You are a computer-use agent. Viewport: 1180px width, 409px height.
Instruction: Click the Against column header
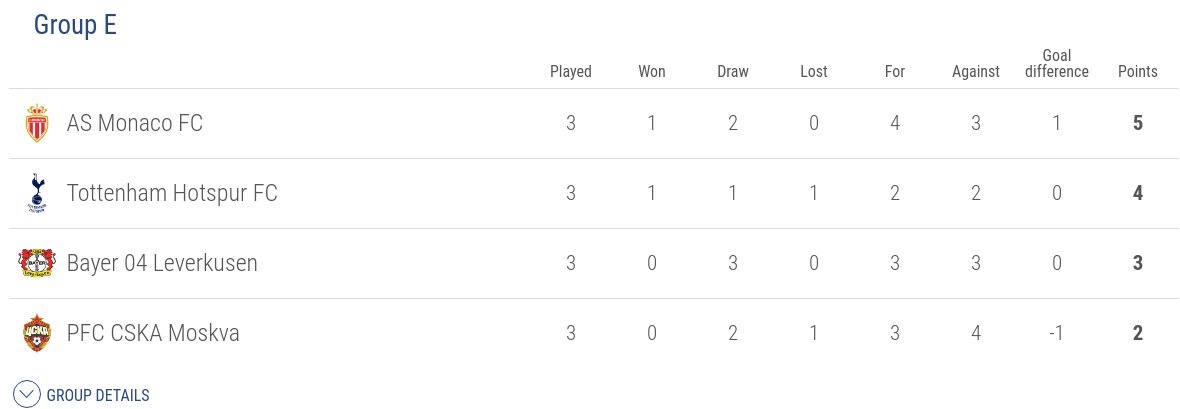[976, 72]
